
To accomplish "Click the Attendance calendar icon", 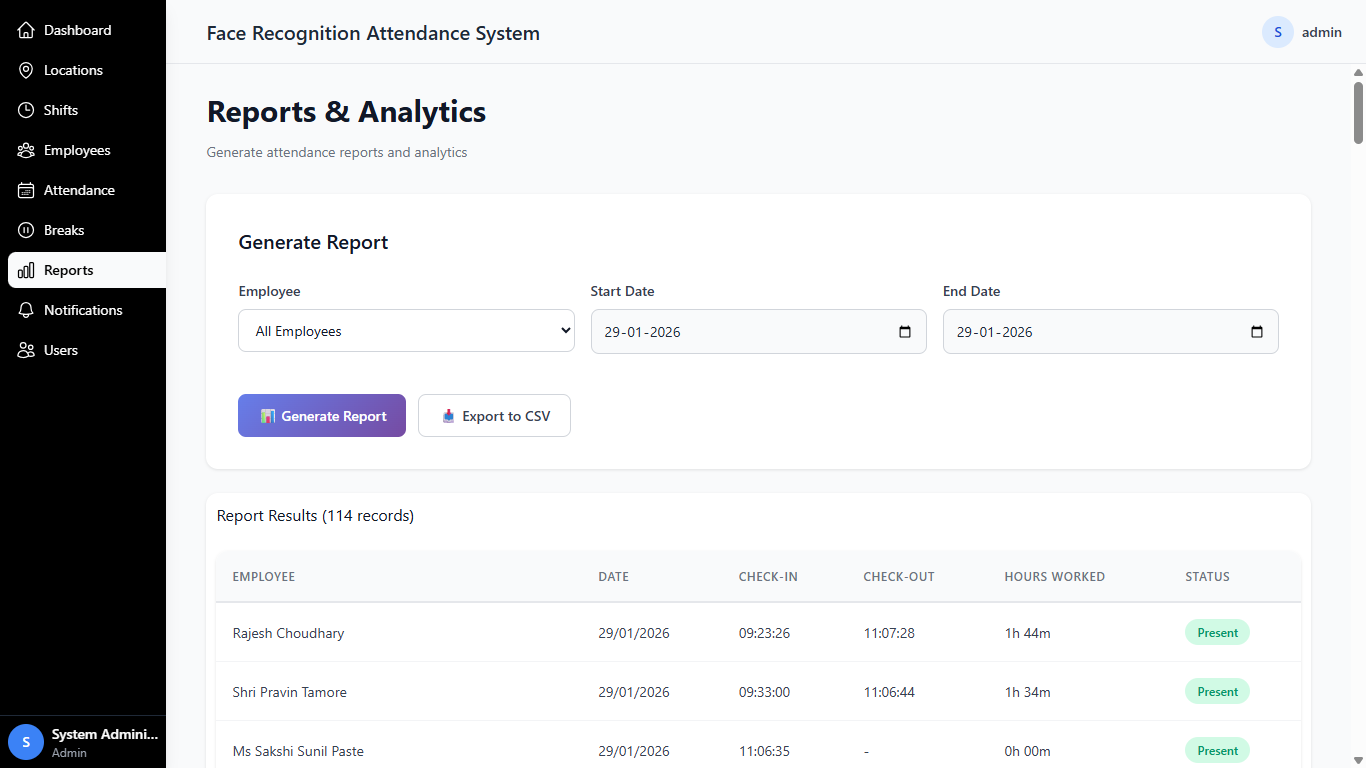I will click(x=25, y=189).
